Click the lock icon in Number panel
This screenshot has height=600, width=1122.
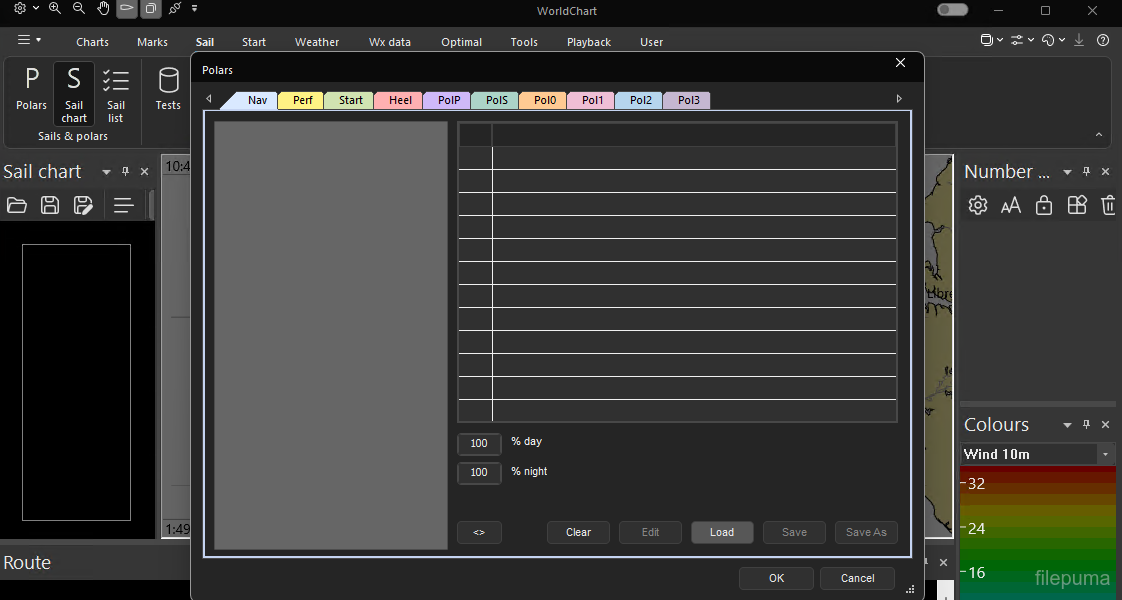tap(1044, 206)
